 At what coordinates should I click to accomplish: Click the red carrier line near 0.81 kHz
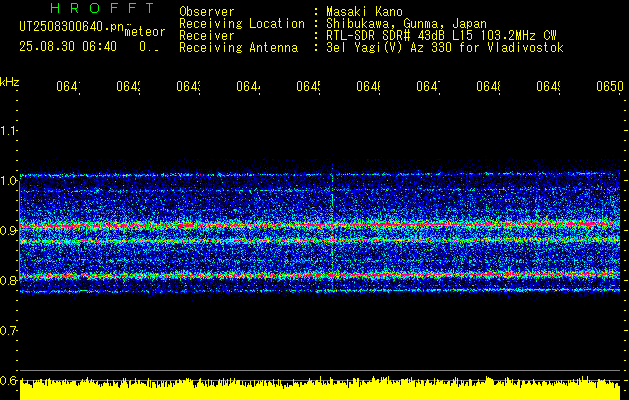pyautogui.click(x=320, y=275)
